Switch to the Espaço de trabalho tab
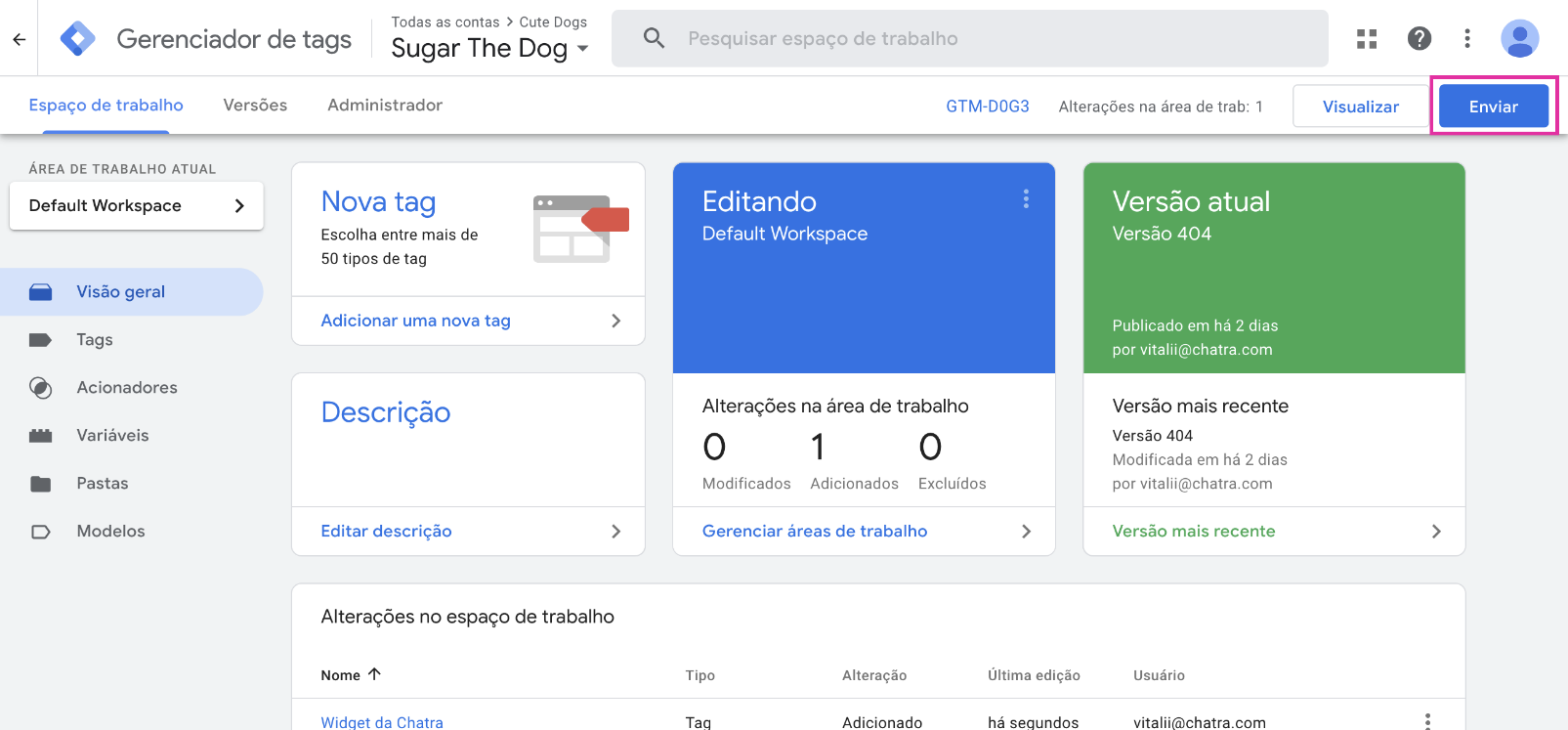Screen dimensions: 1568x730 point(106,105)
